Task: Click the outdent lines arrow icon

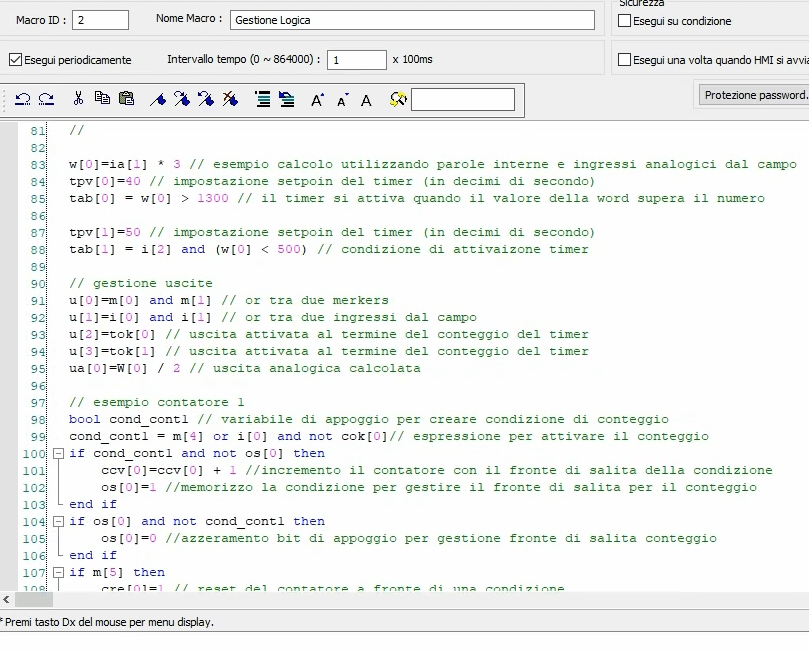Action: click(286, 99)
